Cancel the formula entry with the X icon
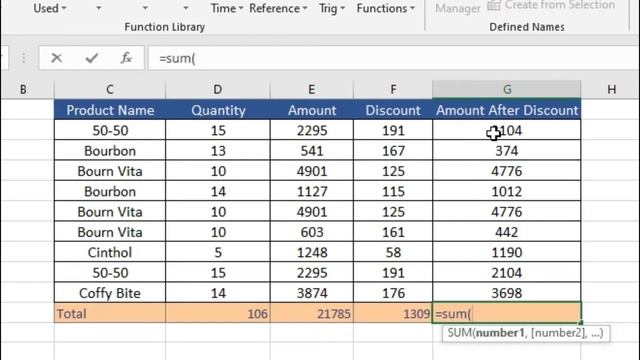Viewport: 640px width, 360px height. click(x=56, y=58)
